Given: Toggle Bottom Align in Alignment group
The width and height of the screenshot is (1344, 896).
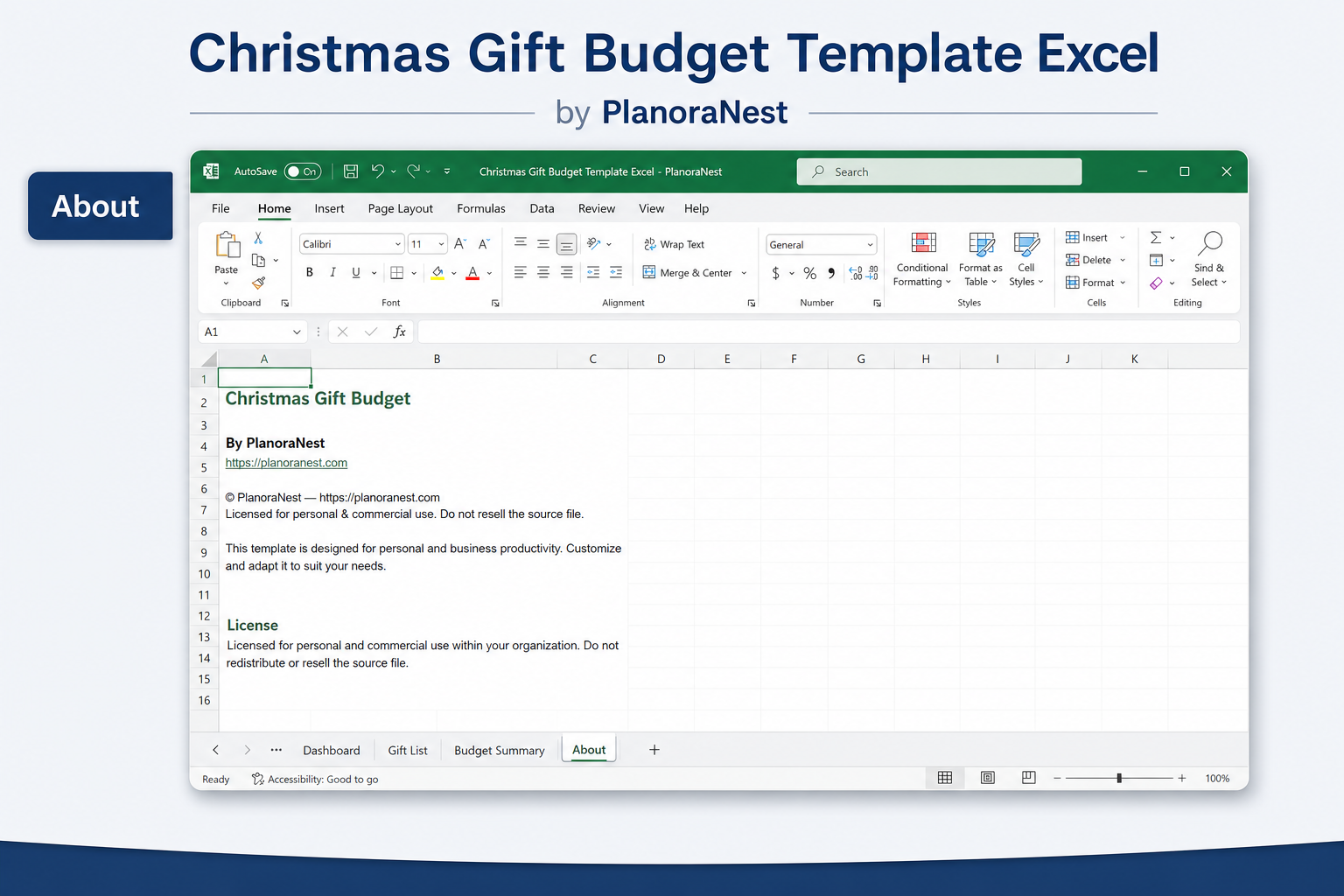Looking at the screenshot, I should pos(567,244).
